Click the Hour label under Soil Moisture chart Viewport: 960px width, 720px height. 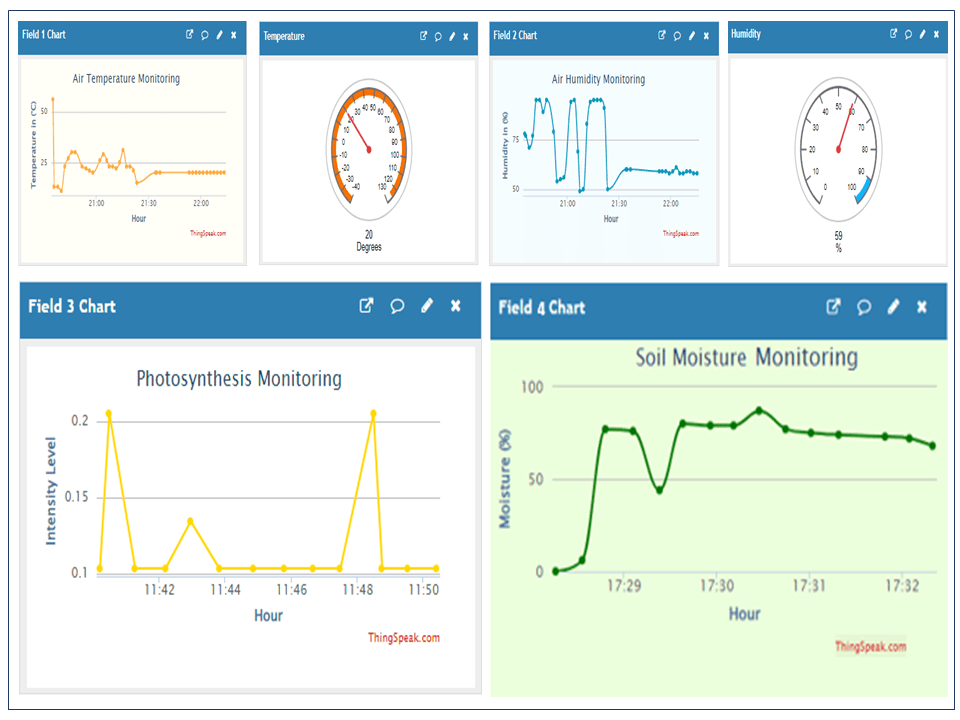(x=744, y=614)
